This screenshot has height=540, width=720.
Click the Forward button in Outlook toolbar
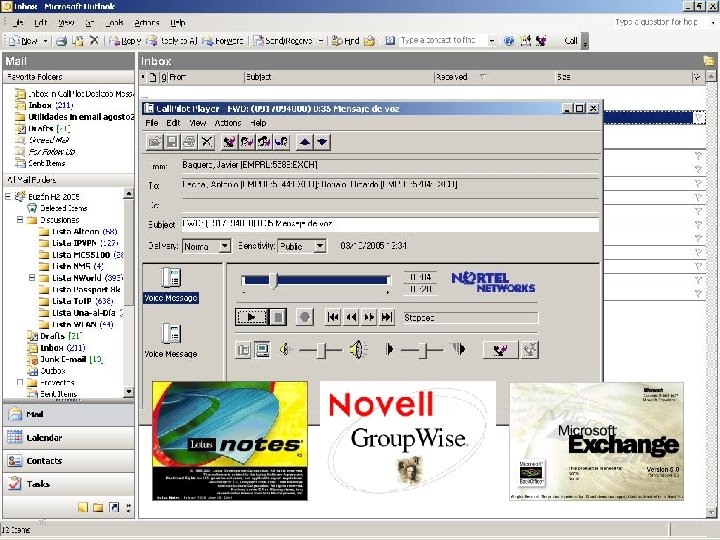pyautogui.click(x=223, y=41)
